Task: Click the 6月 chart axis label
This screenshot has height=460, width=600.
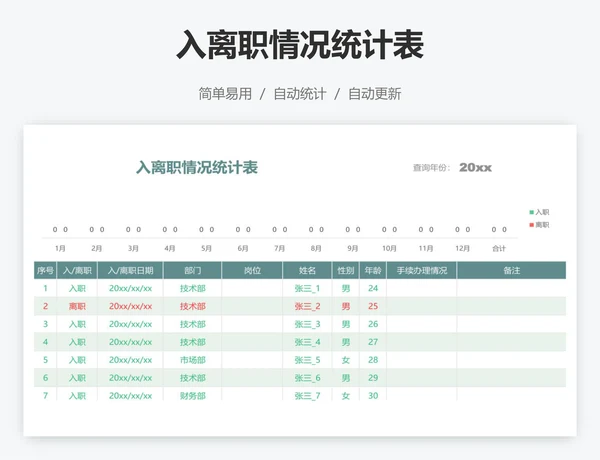Action: point(243,248)
